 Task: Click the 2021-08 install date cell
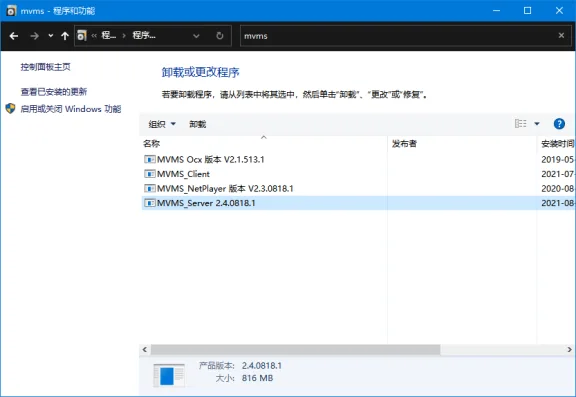pyautogui.click(x=557, y=203)
